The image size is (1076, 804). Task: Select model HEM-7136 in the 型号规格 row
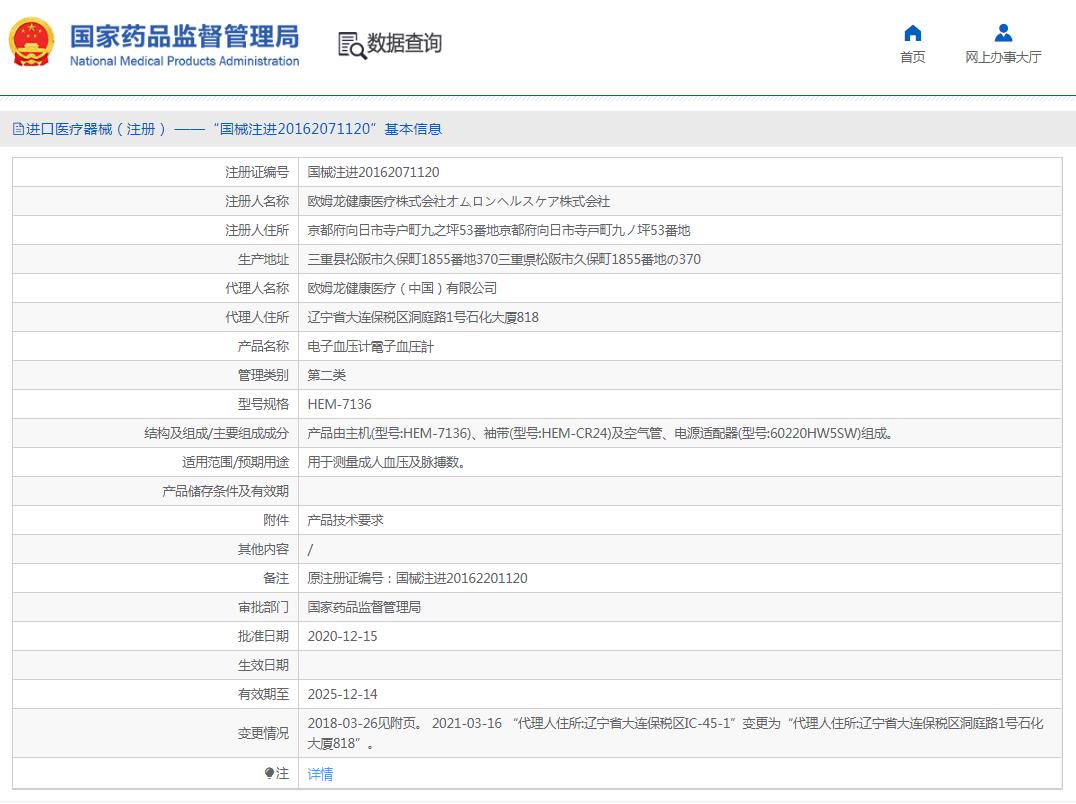[339, 404]
